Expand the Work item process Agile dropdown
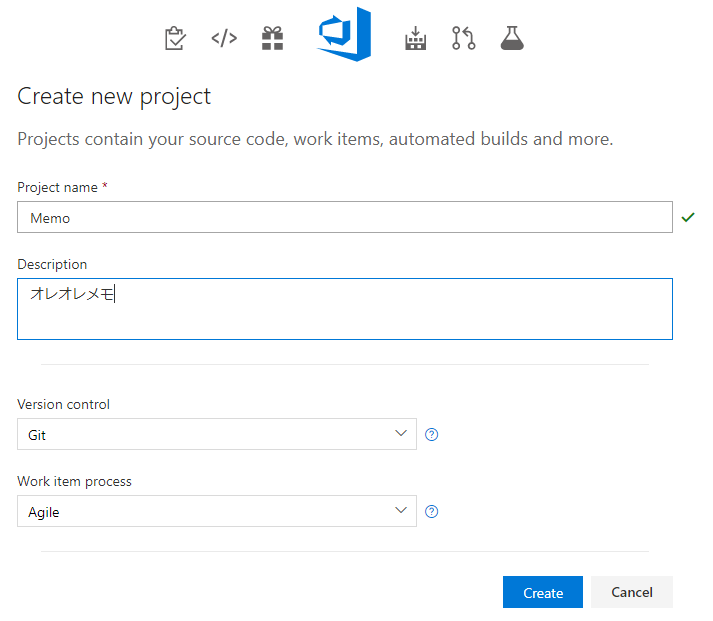 217,511
